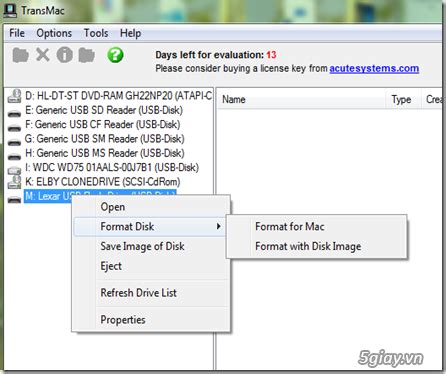Click the Format Disk submenu arrow

point(218,227)
